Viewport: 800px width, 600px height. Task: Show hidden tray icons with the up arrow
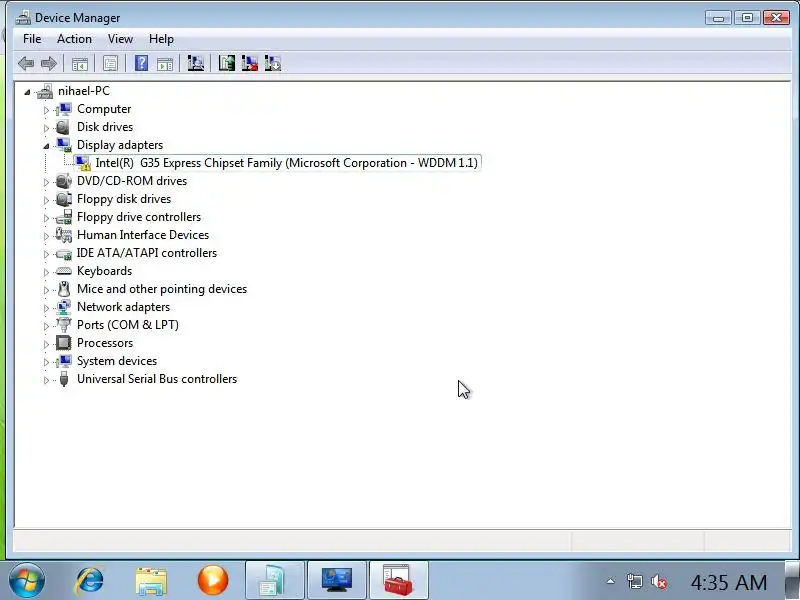pyautogui.click(x=610, y=581)
